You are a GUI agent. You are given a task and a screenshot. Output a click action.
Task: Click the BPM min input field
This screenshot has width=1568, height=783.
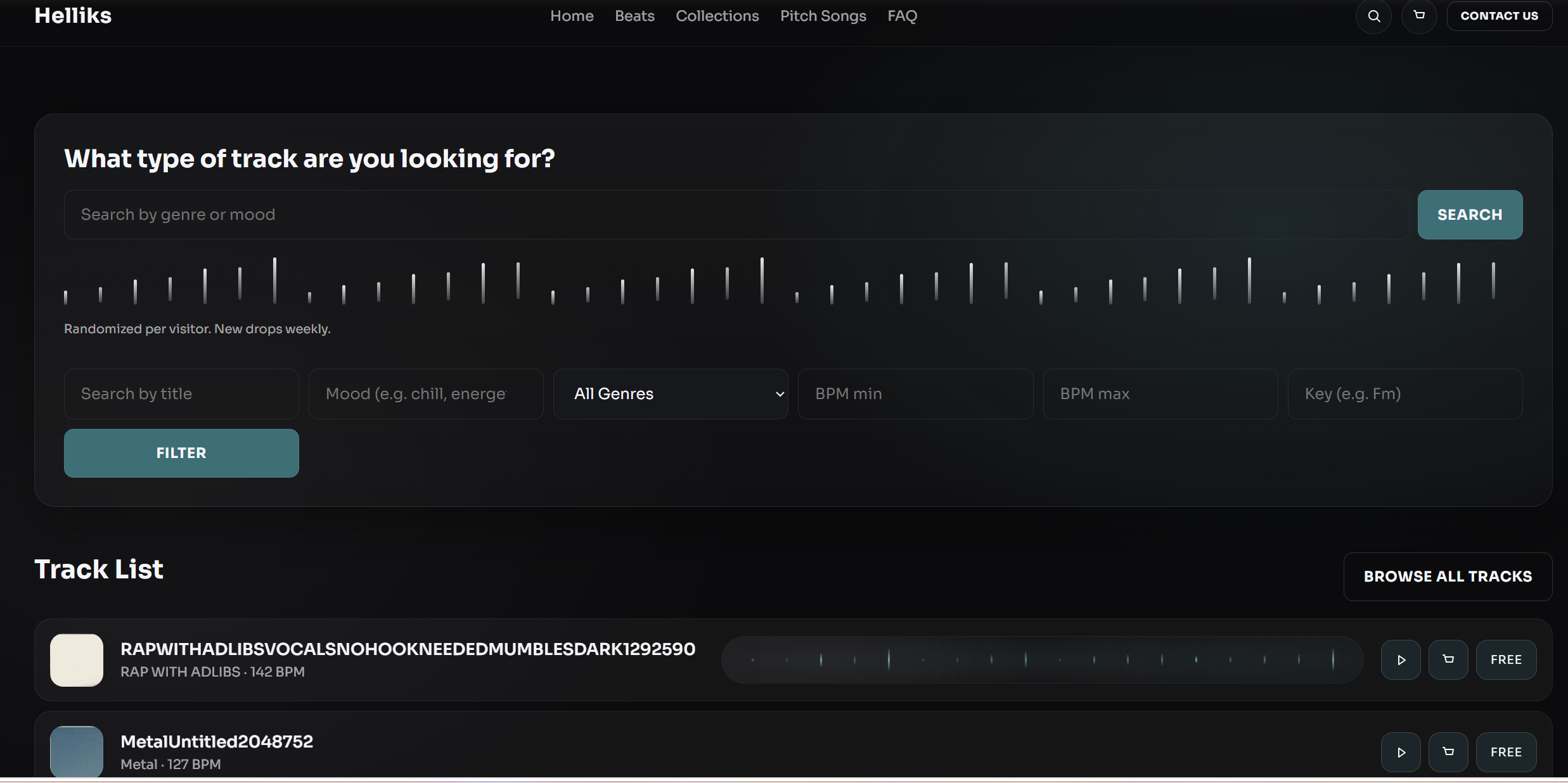(915, 393)
